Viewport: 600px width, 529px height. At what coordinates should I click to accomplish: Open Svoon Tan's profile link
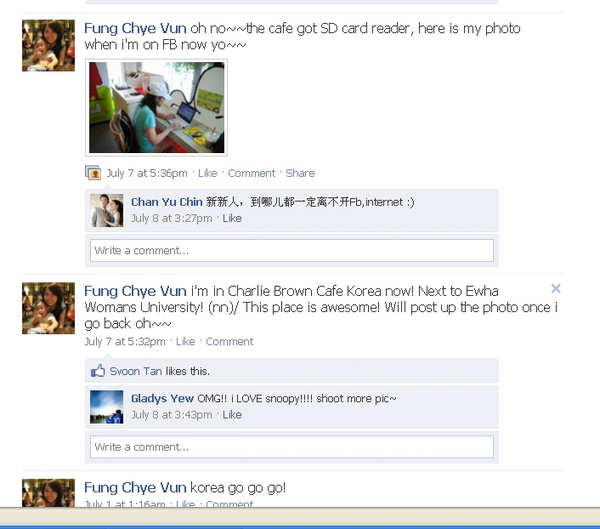click(x=136, y=371)
